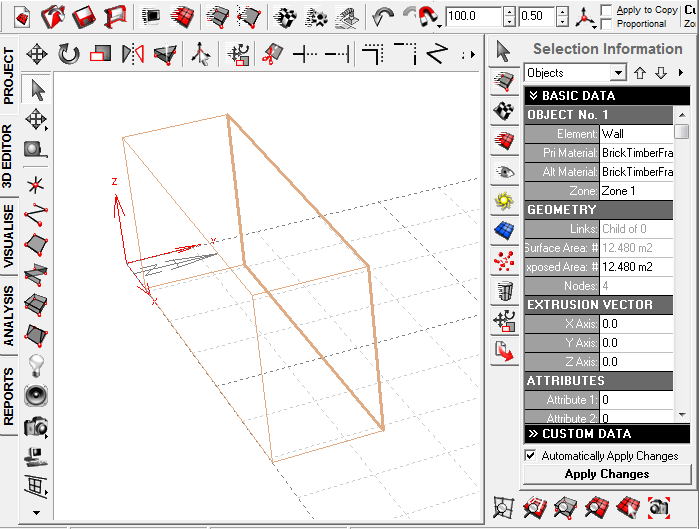Screen dimensions: 699x529
Task: Select the scissors cut tool
Action: coord(269,54)
